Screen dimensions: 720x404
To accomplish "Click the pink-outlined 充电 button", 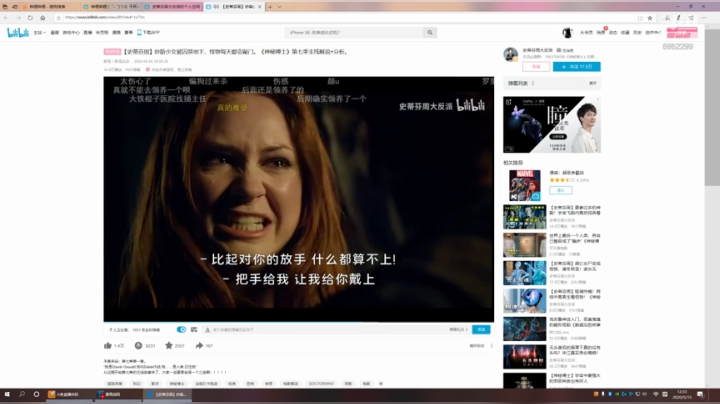I will click(536, 67).
